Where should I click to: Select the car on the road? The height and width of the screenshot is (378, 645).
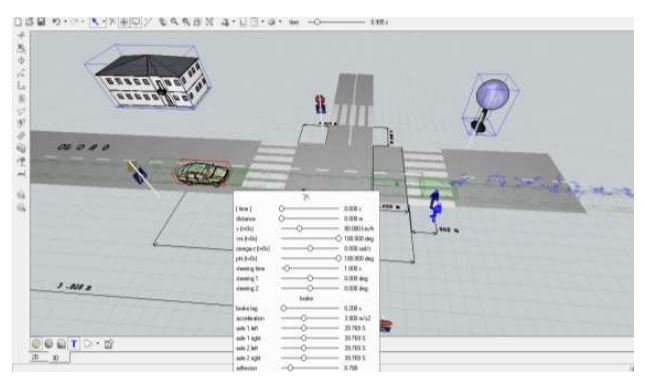pos(202,173)
